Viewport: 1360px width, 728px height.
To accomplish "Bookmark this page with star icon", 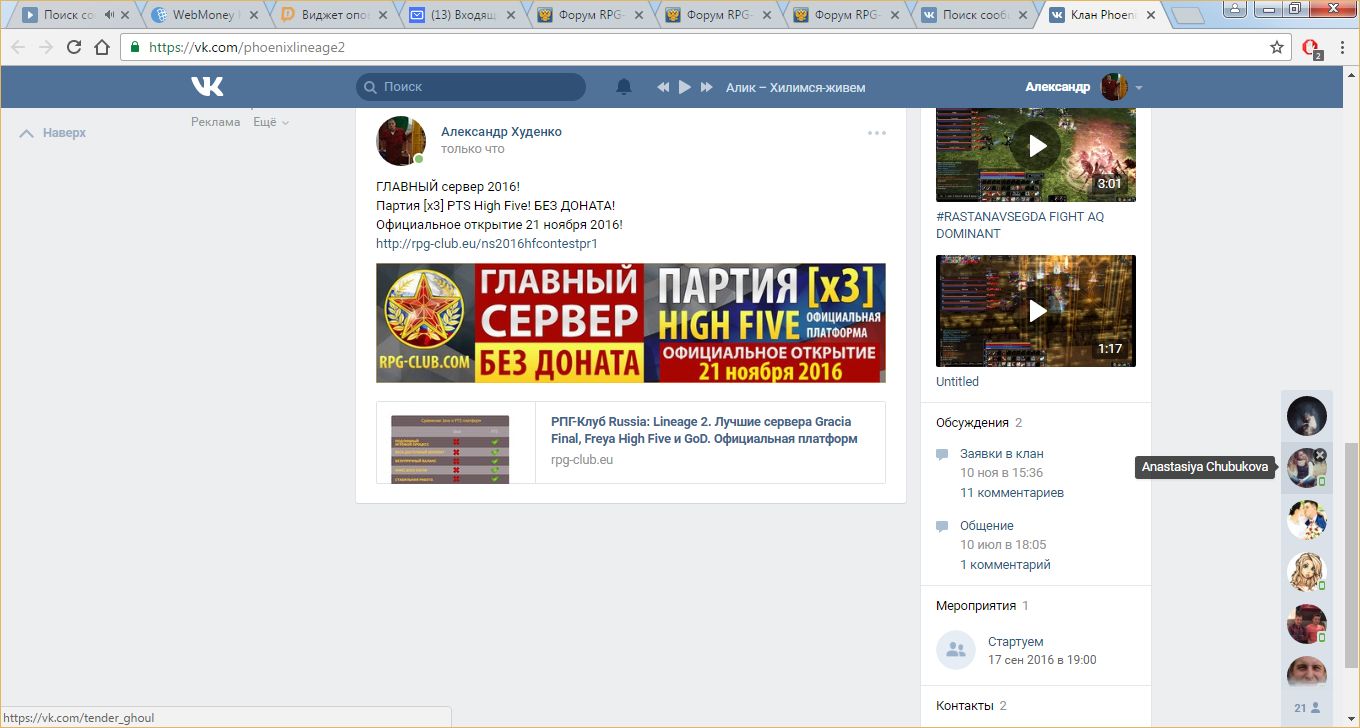I will coord(1277,47).
